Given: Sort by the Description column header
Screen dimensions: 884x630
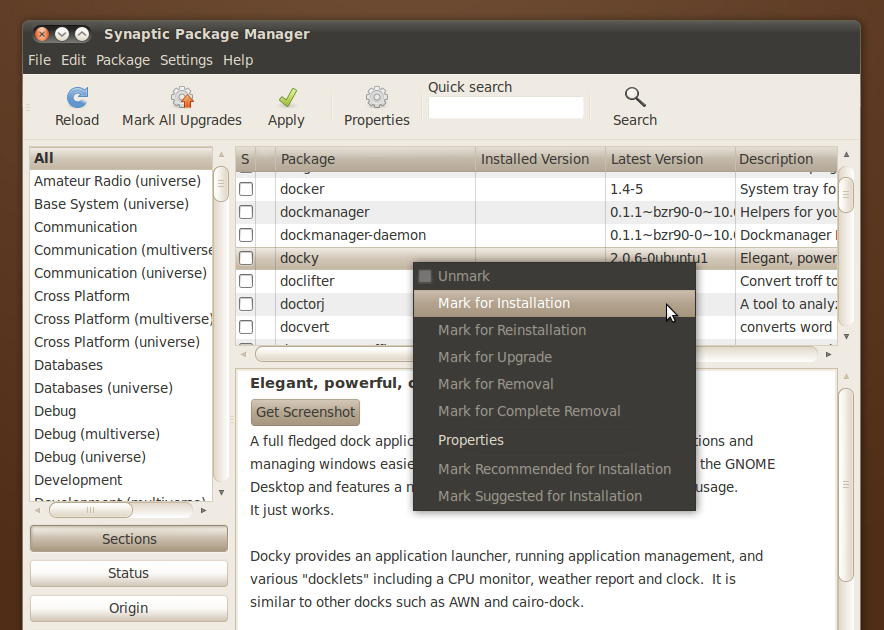Looking at the screenshot, I should coord(786,159).
